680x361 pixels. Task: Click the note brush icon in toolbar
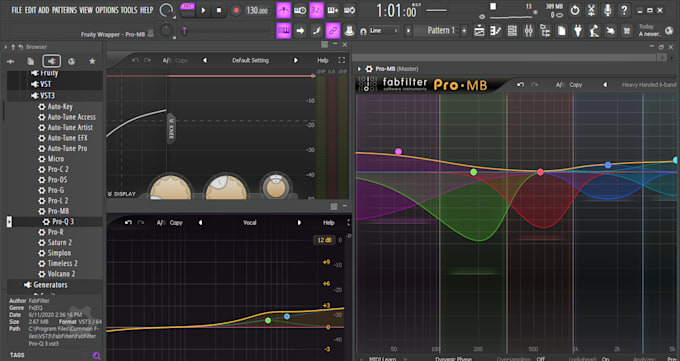click(317, 31)
